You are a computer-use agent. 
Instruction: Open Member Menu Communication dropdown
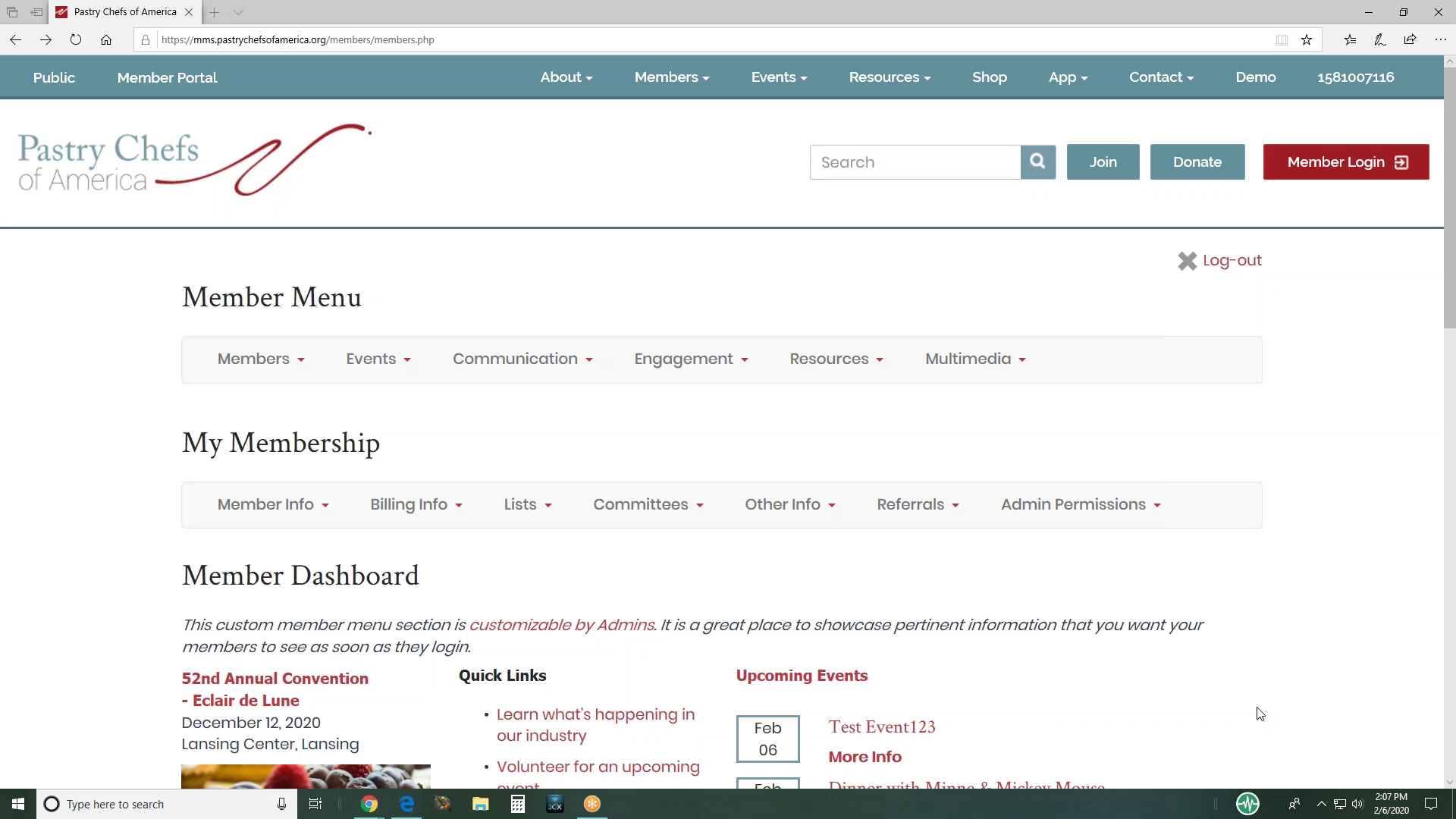[522, 359]
